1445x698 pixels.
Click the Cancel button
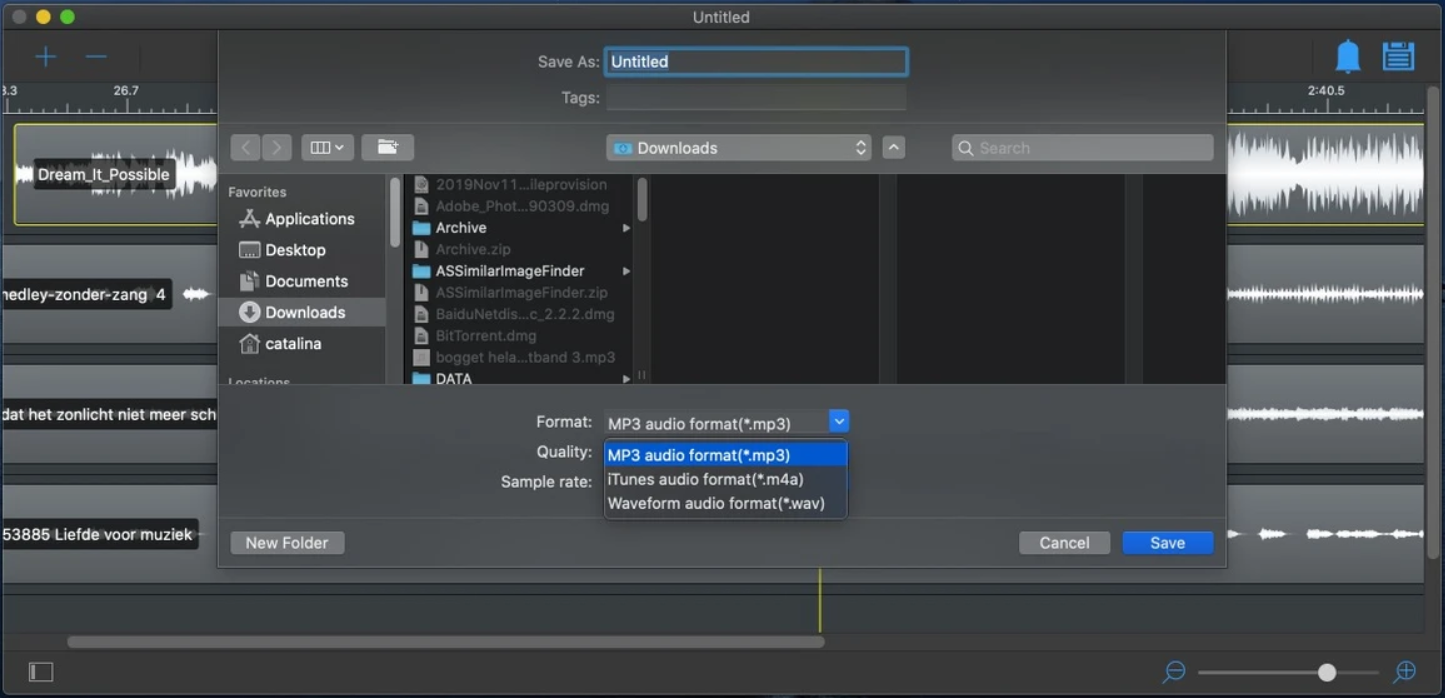(1064, 542)
